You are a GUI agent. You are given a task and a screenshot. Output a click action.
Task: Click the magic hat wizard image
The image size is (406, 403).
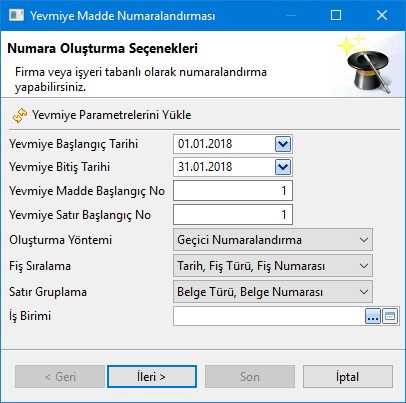click(x=366, y=63)
